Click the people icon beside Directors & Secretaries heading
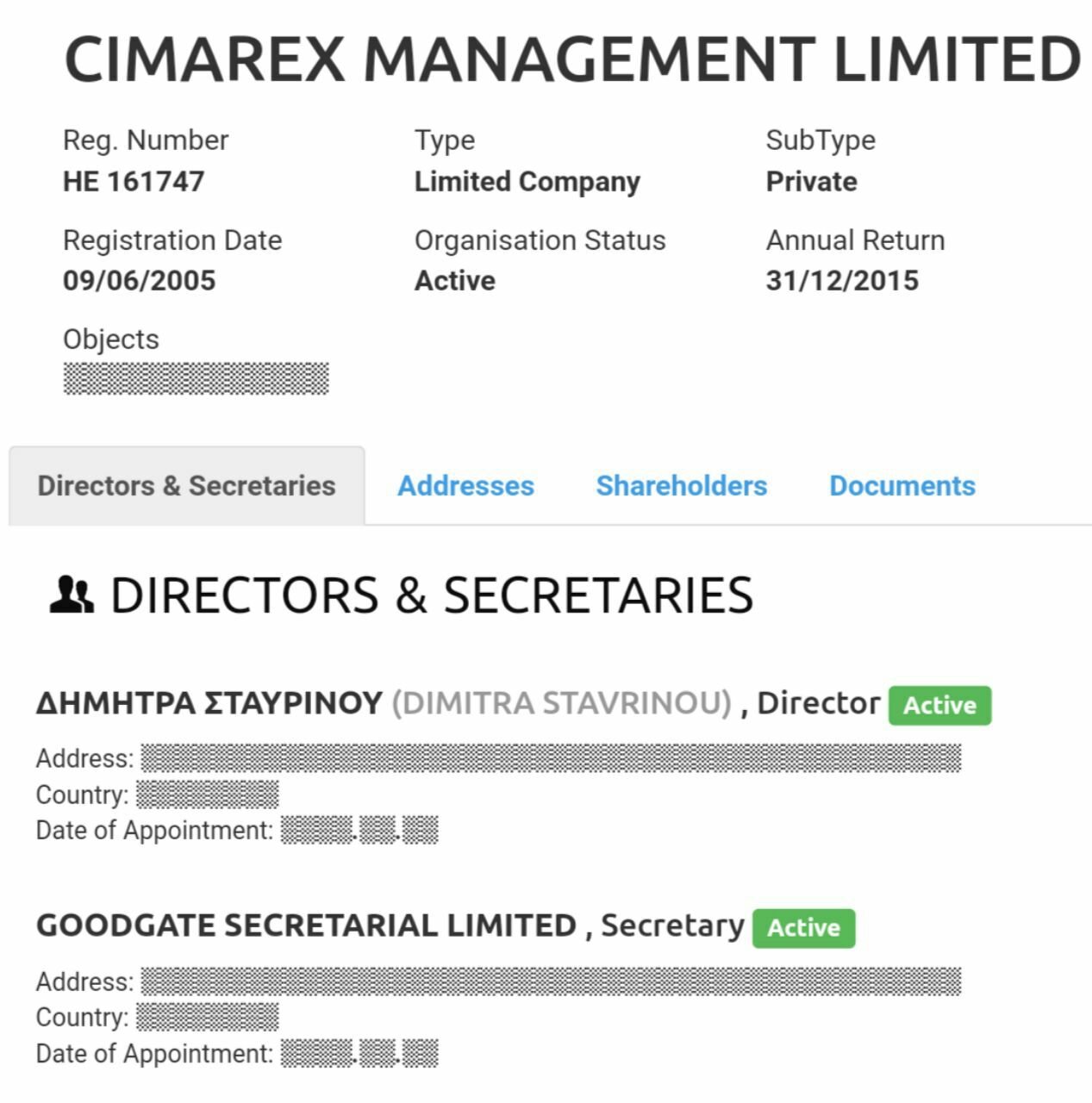This screenshot has width=1092, height=1103. point(72,595)
